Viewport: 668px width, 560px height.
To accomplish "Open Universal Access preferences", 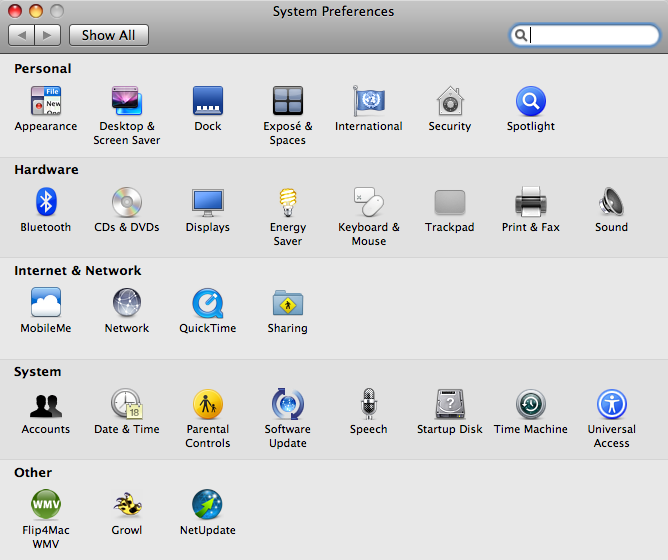I will tap(611, 405).
